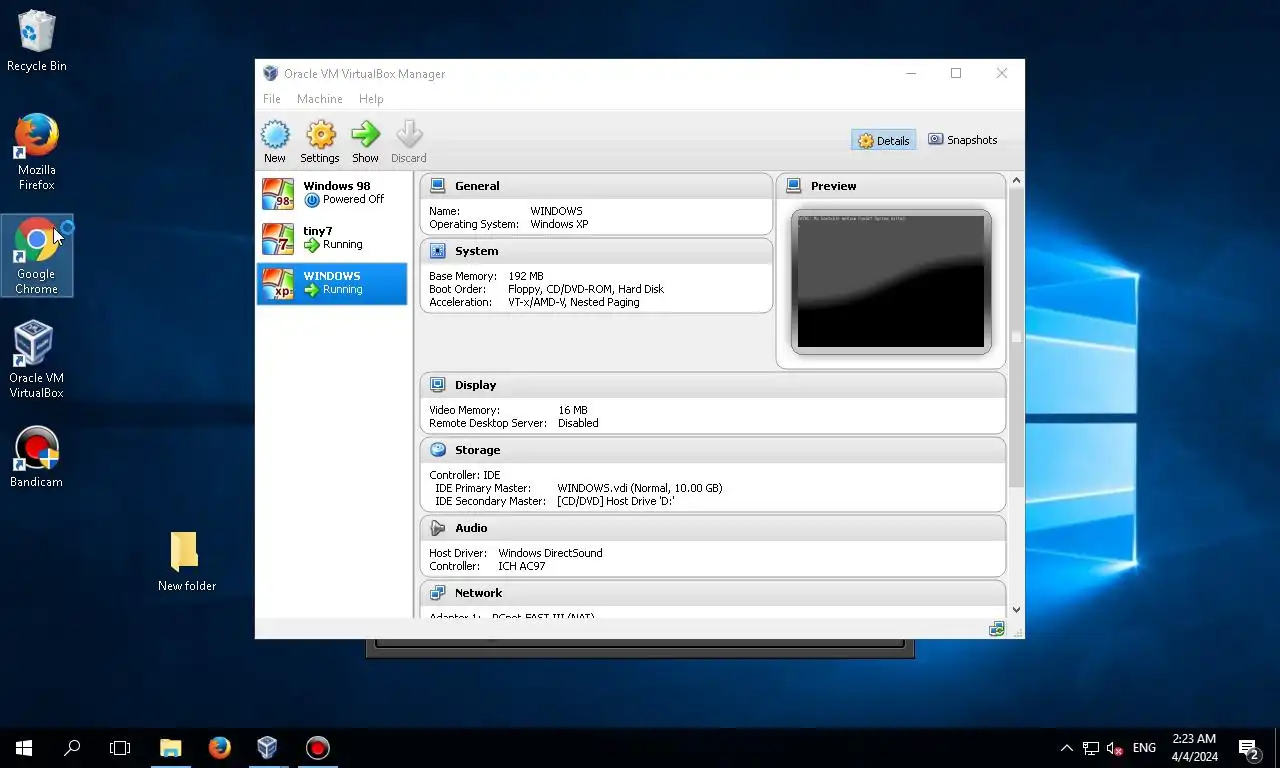
Task: Click the tiny7 Windows 7 icon
Action: click(278, 238)
